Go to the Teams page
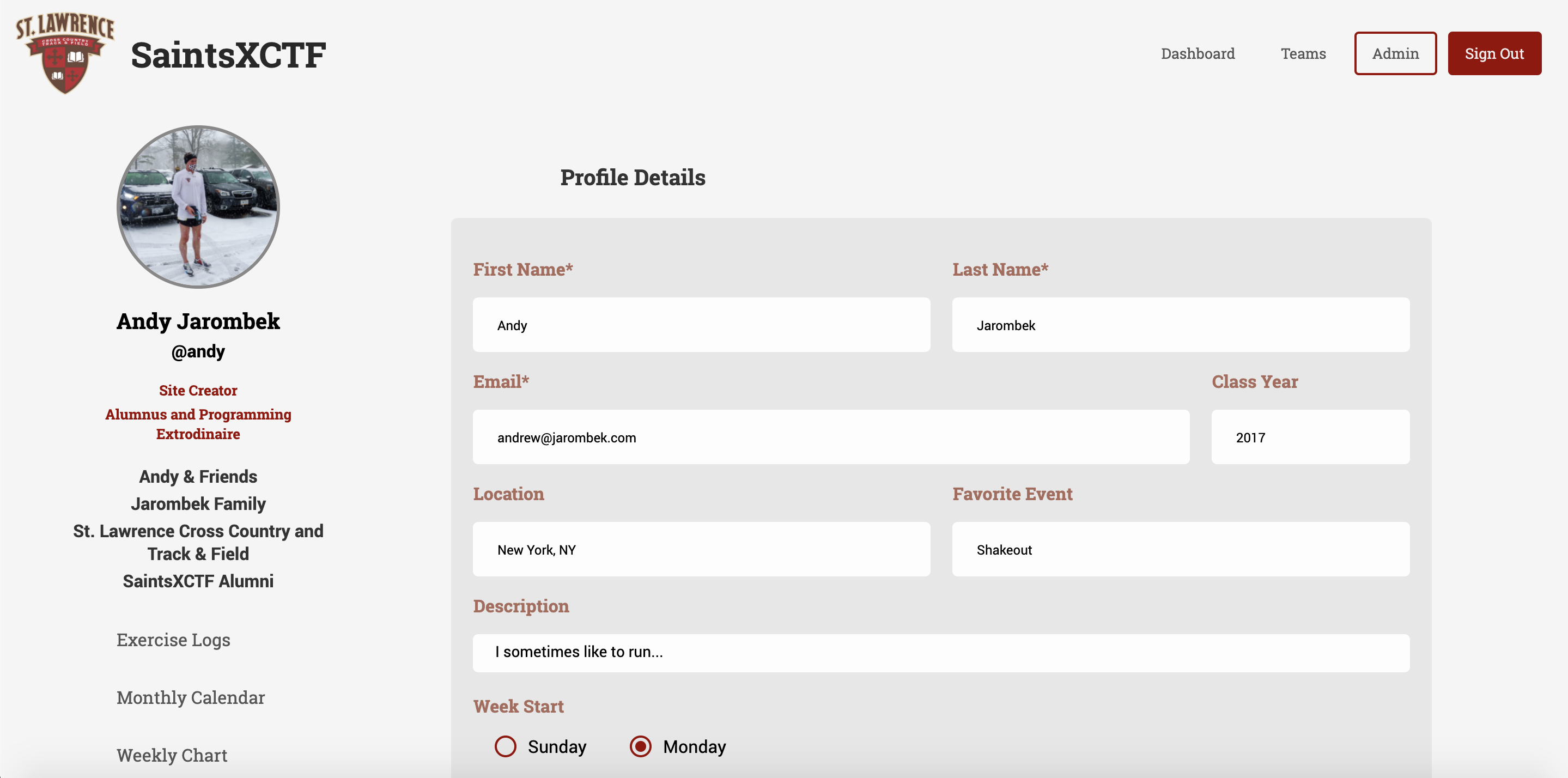Image resolution: width=1568 pixels, height=778 pixels. pos(1303,53)
